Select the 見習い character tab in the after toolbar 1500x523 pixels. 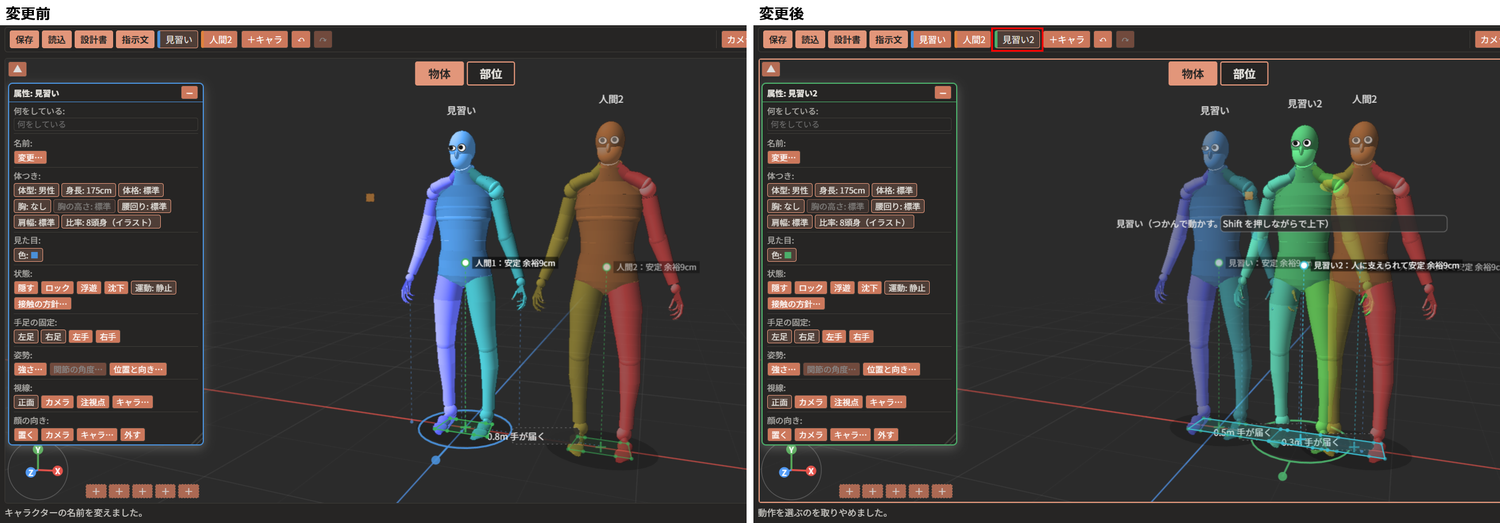pos(930,40)
